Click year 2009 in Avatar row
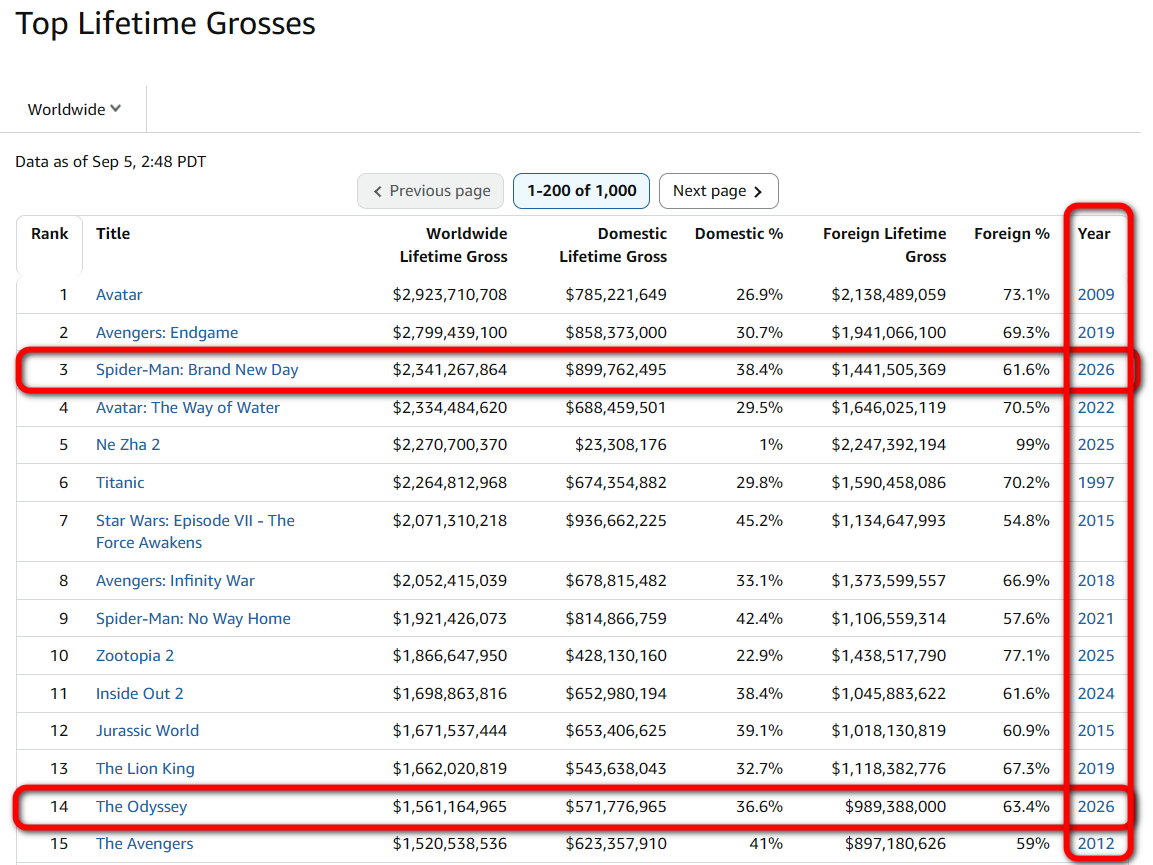 pos(1096,295)
